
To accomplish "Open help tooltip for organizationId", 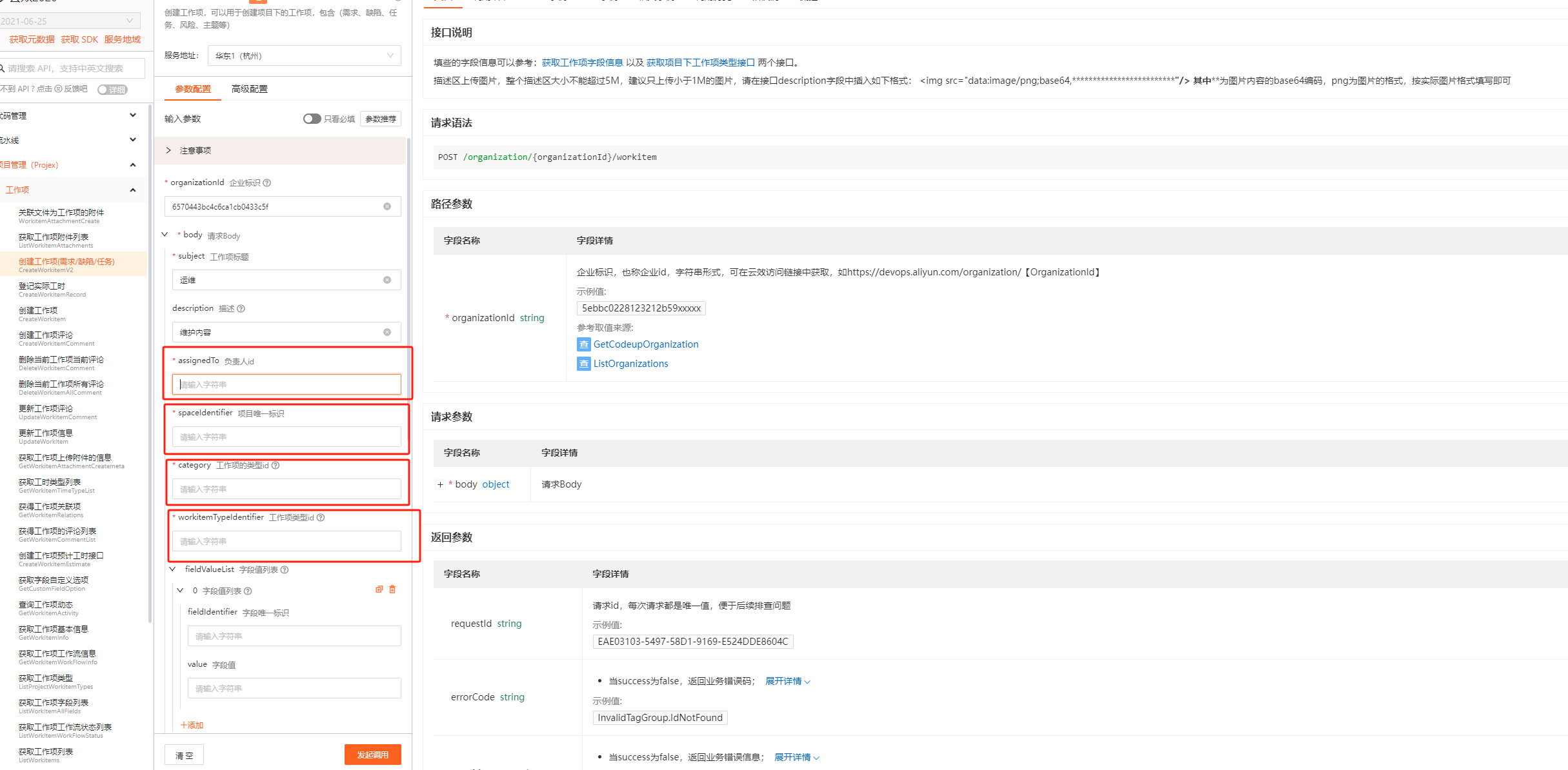I will click(267, 183).
